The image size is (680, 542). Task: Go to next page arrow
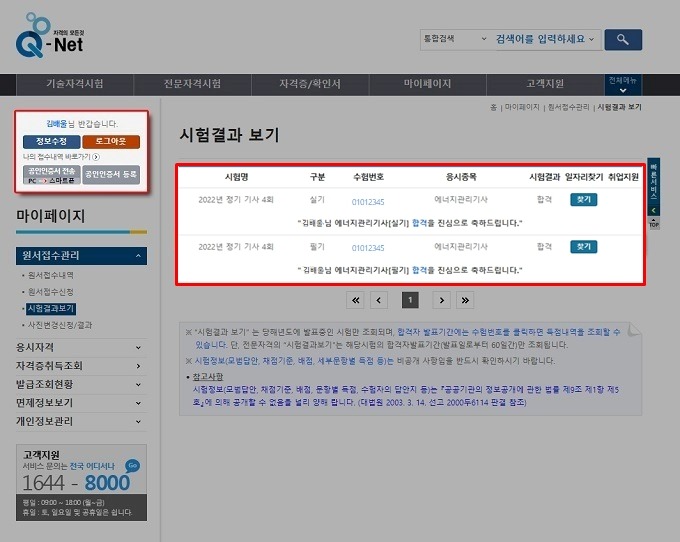coord(441,300)
